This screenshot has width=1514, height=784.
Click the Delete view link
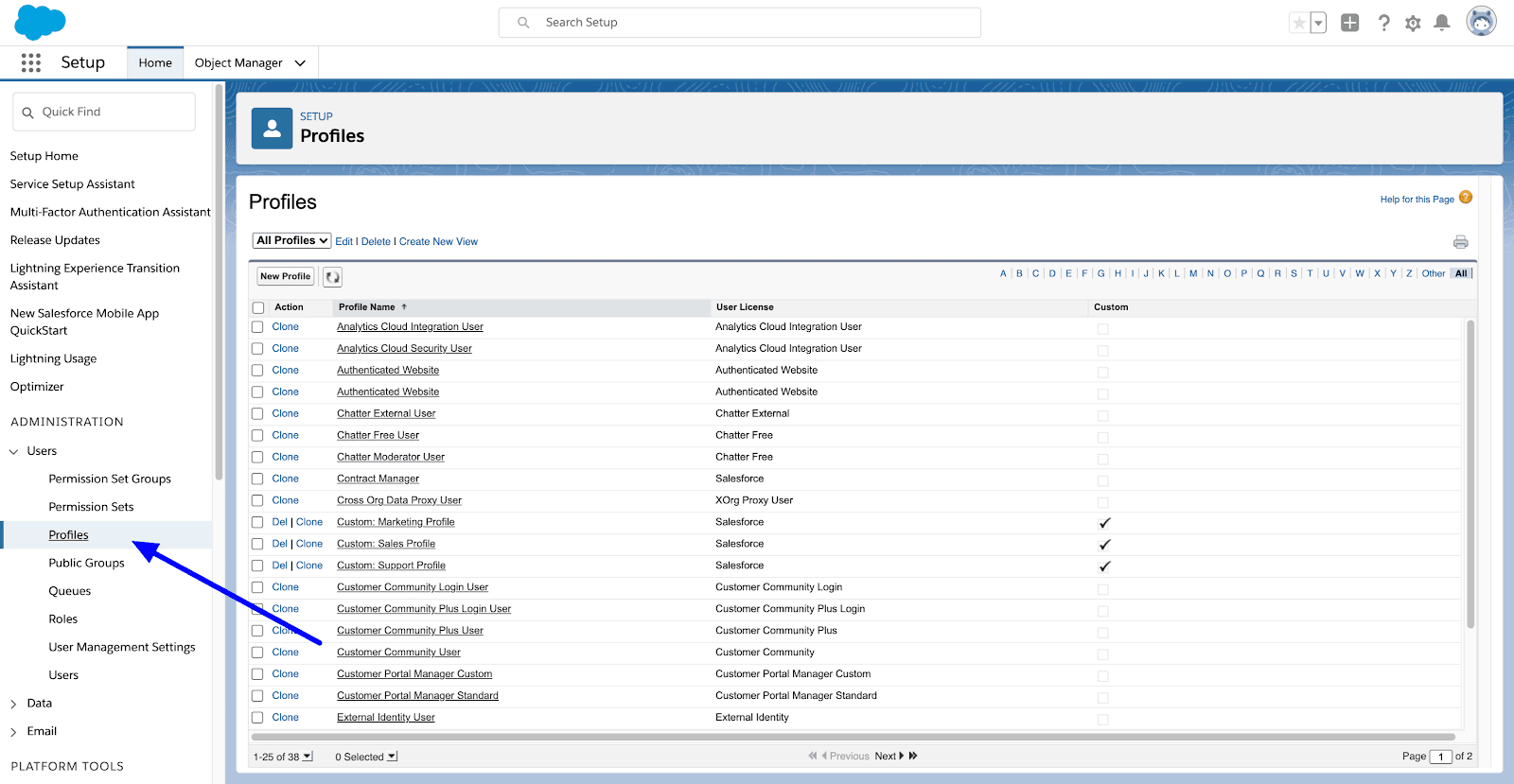(x=376, y=242)
